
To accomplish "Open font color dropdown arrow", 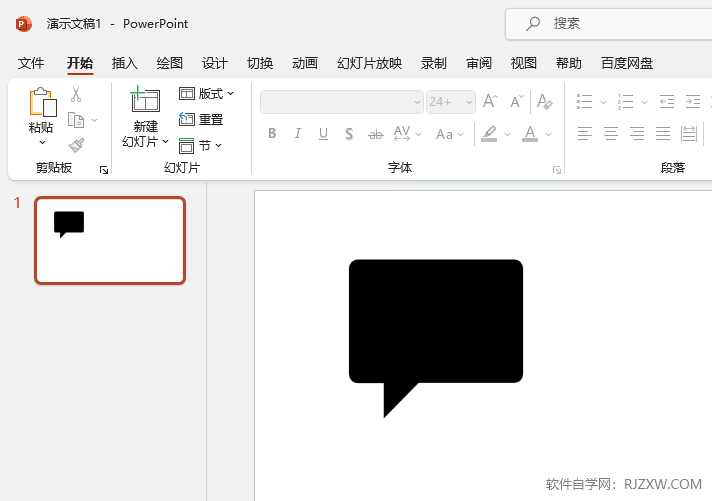I will 549,134.
